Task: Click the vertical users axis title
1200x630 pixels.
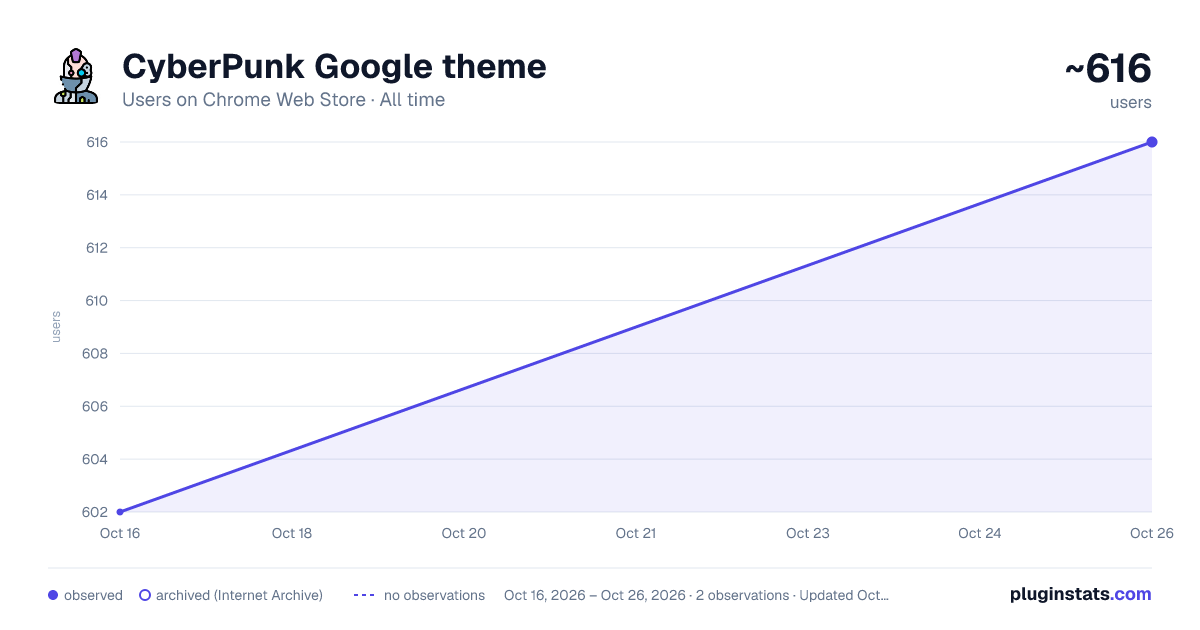Action: tap(56, 327)
